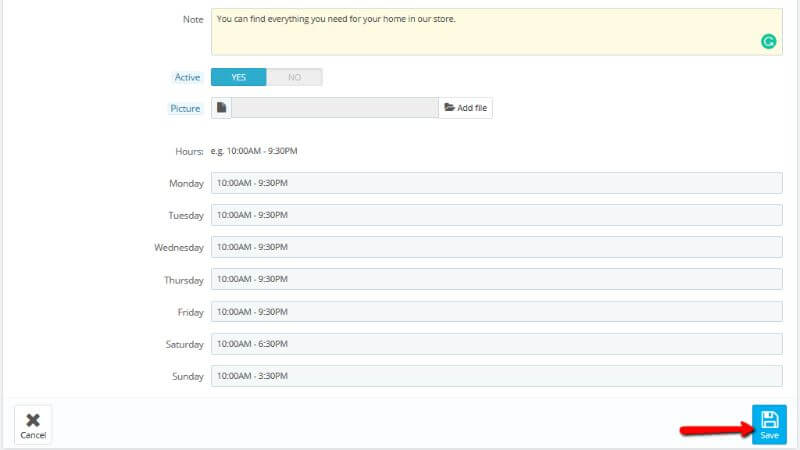Edit the Sunday hours field
The image size is (800, 450).
496,376
